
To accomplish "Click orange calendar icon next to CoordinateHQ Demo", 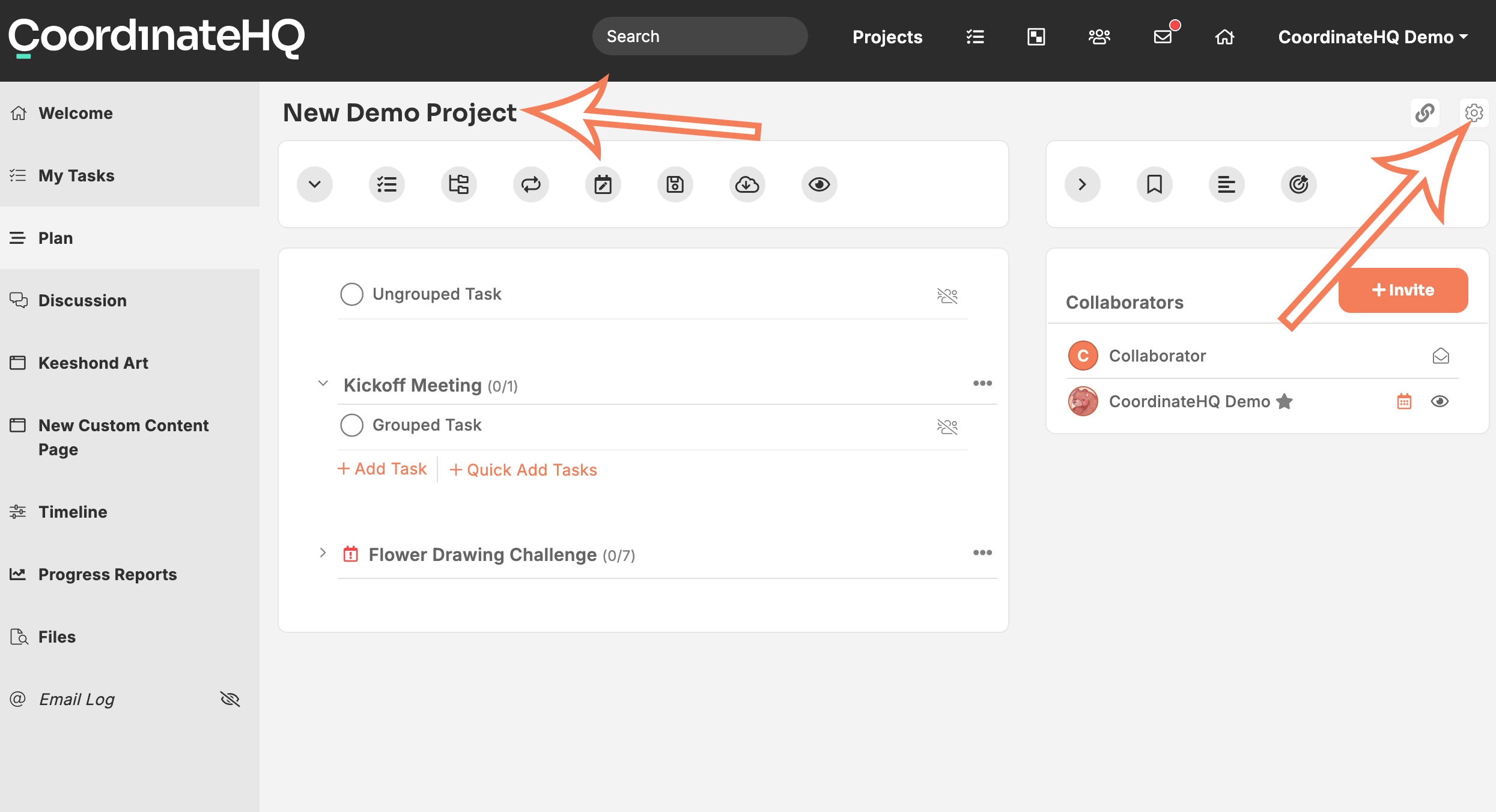I will pyautogui.click(x=1404, y=401).
